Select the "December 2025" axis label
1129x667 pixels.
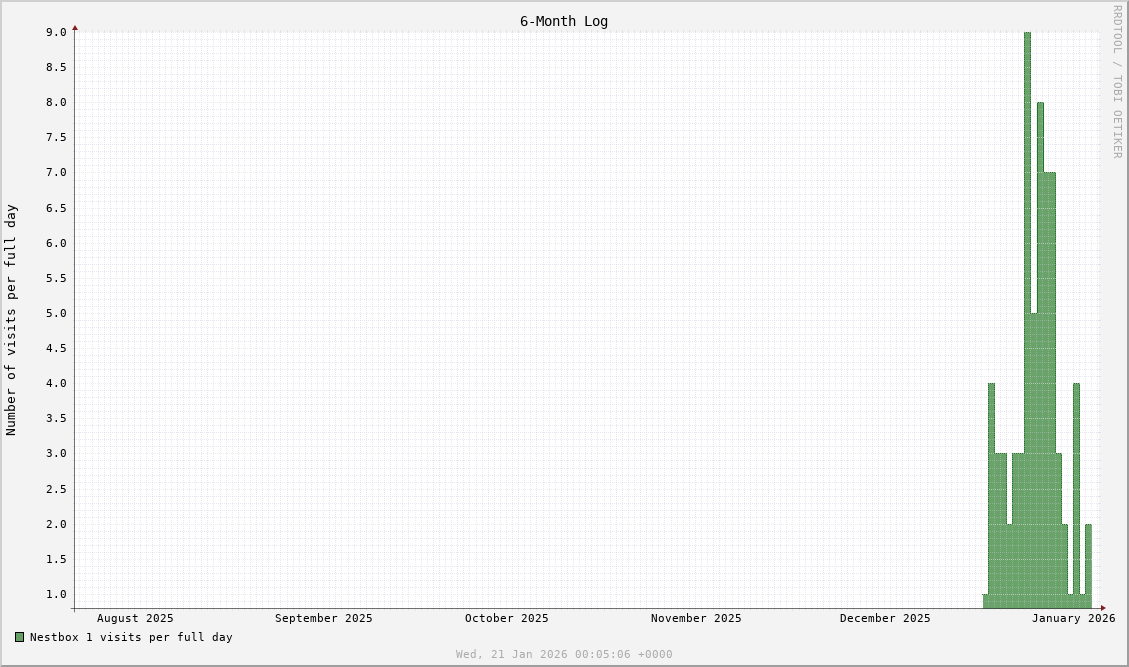click(884, 618)
